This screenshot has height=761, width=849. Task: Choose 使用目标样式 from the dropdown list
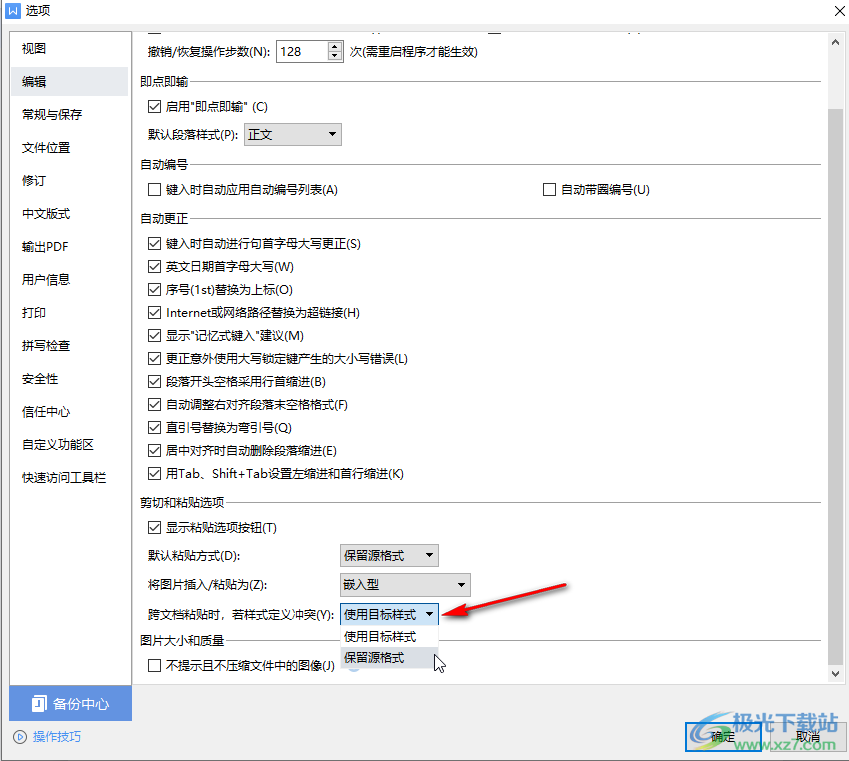tap(389, 636)
